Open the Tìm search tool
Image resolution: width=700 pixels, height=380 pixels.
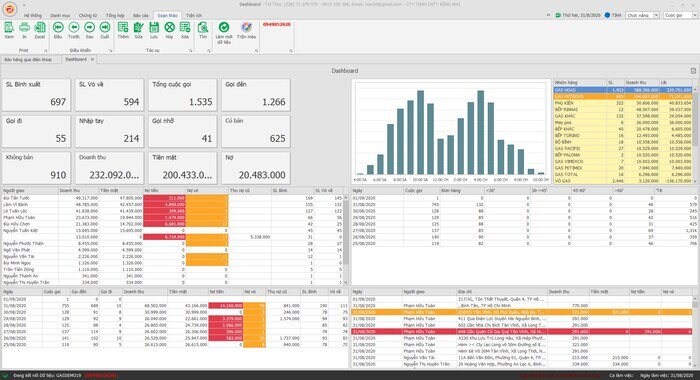[x=203, y=30]
